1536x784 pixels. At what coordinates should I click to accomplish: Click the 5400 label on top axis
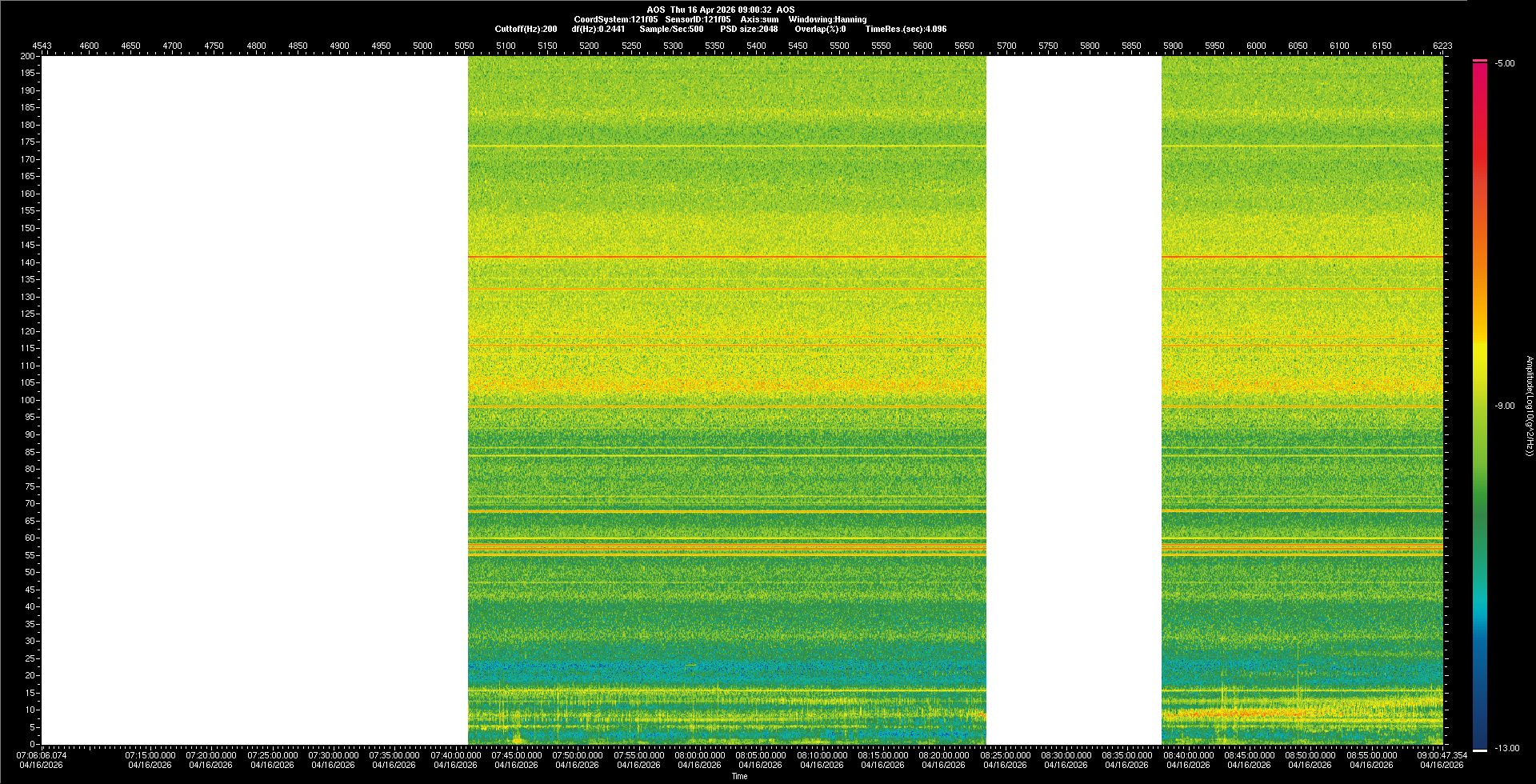click(756, 46)
